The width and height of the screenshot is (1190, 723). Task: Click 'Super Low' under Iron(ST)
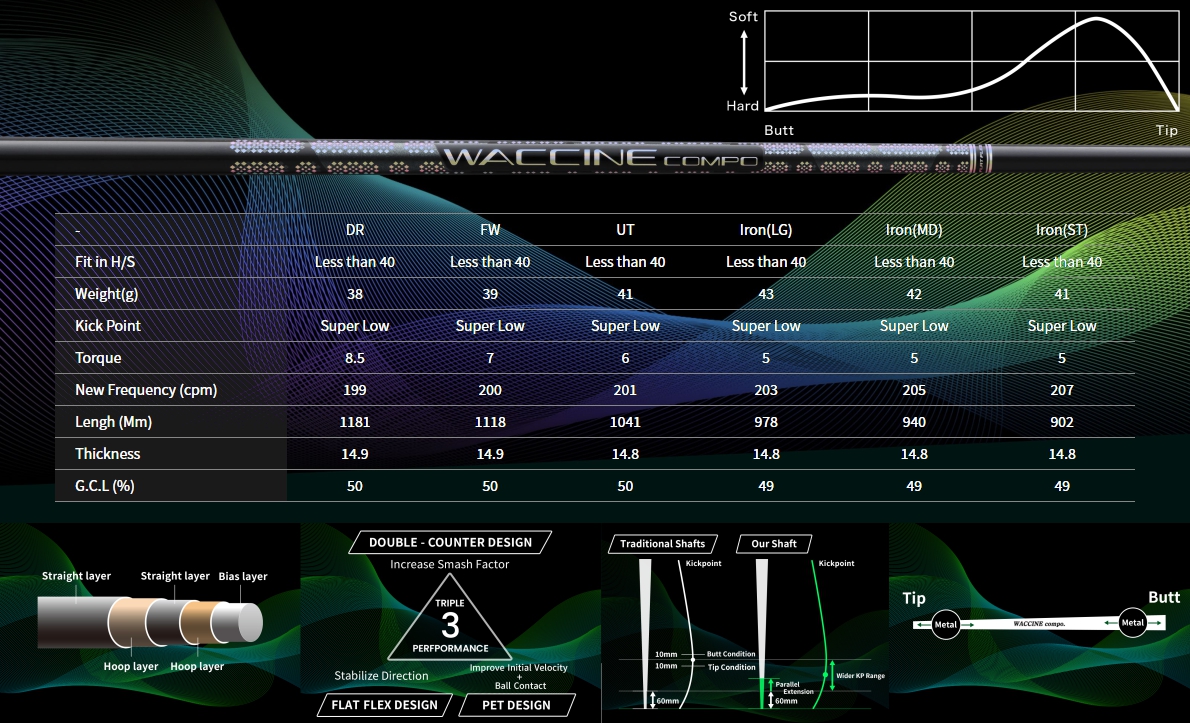[x=1062, y=325]
